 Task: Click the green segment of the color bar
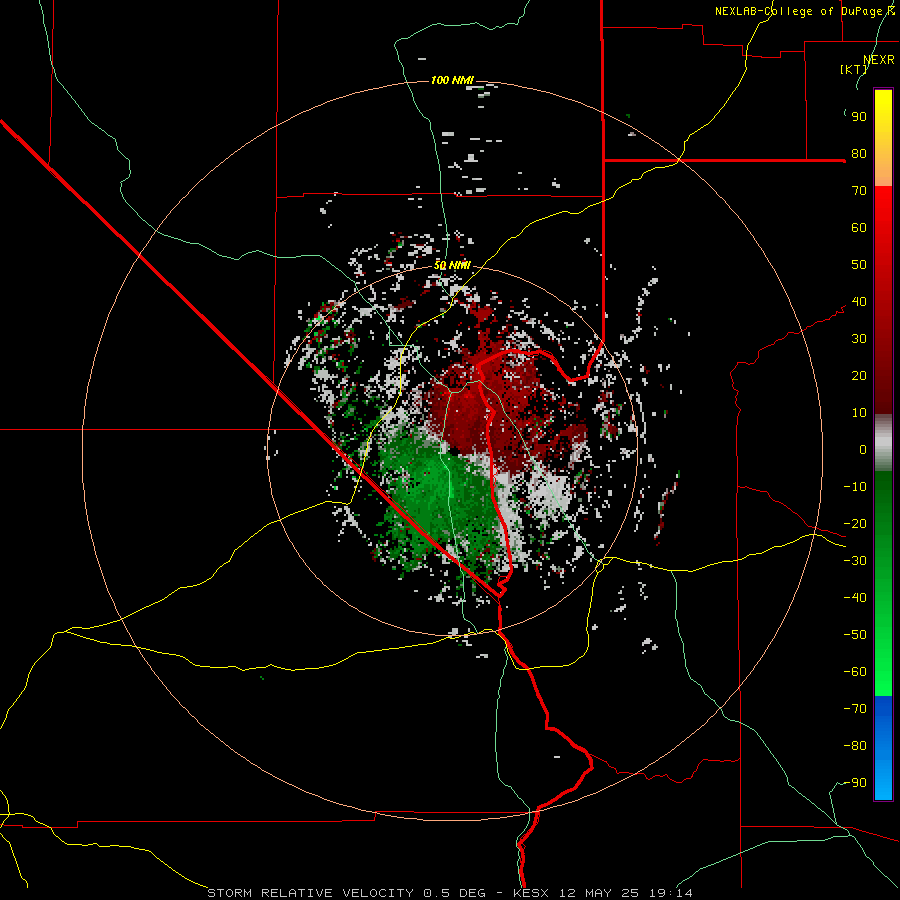click(x=883, y=583)
